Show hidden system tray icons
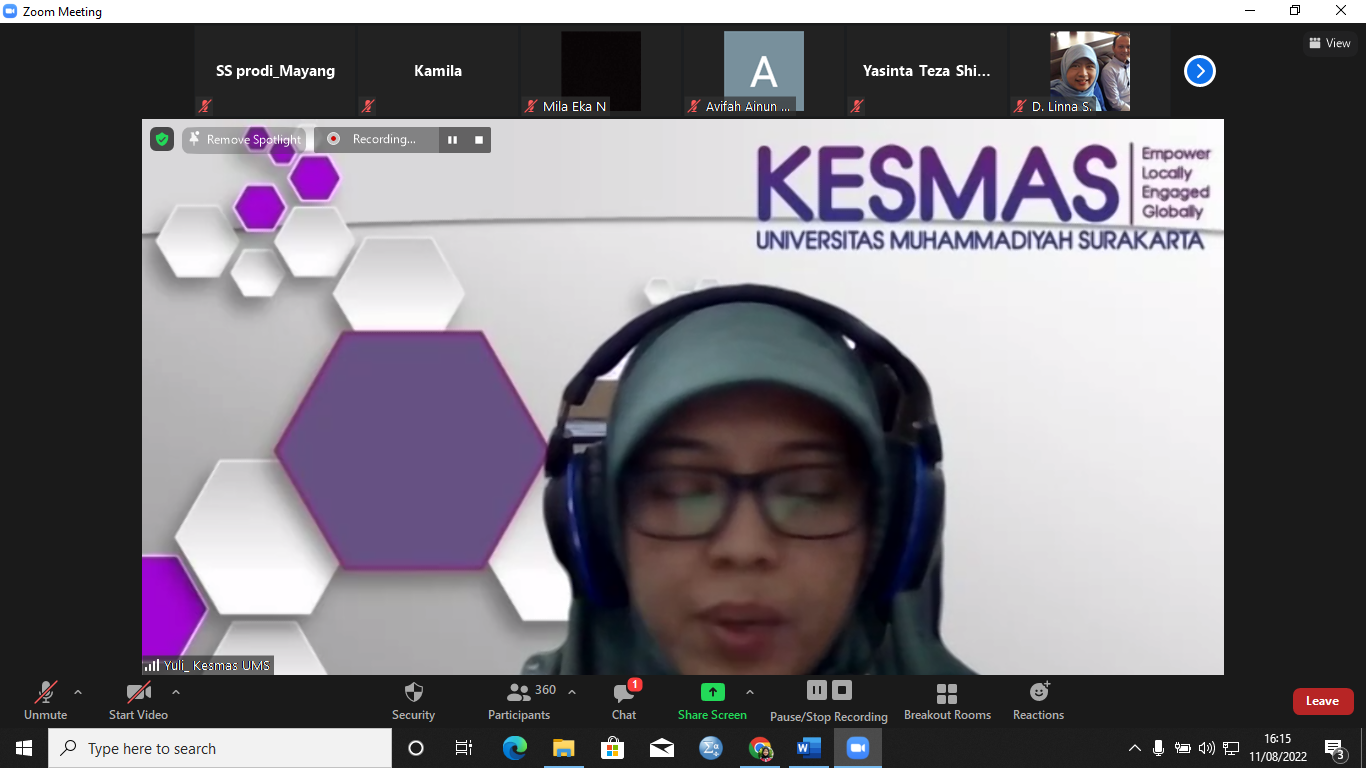This screenshot has height=768, width=1366. (1135, 748)
